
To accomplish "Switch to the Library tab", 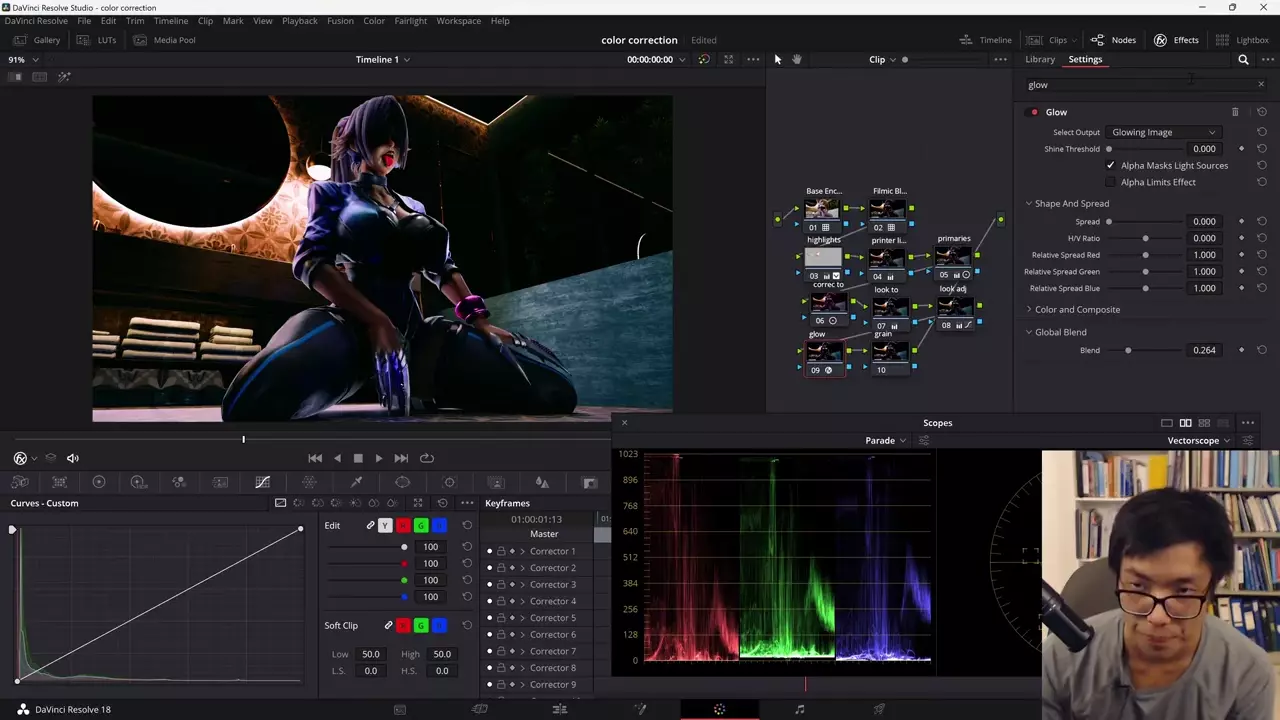I will 1039,60.
